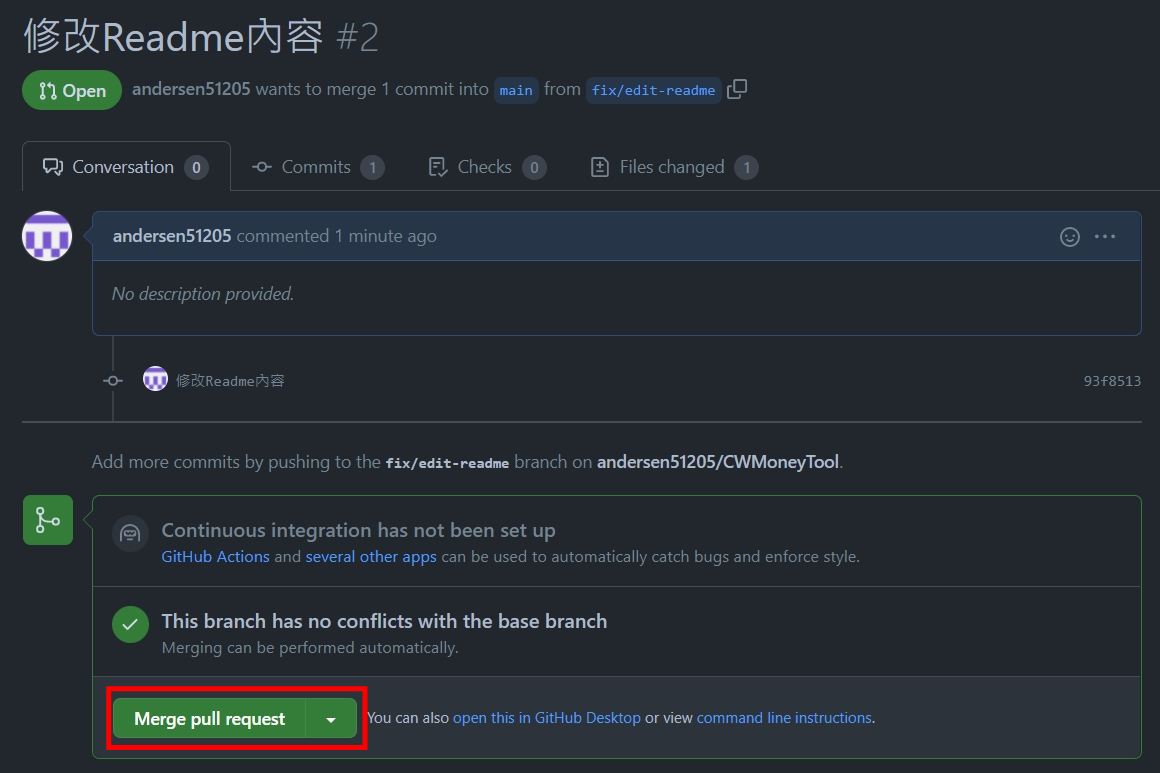Click andersen51205/CWMoneyTool repository name text

coord(718,462)
